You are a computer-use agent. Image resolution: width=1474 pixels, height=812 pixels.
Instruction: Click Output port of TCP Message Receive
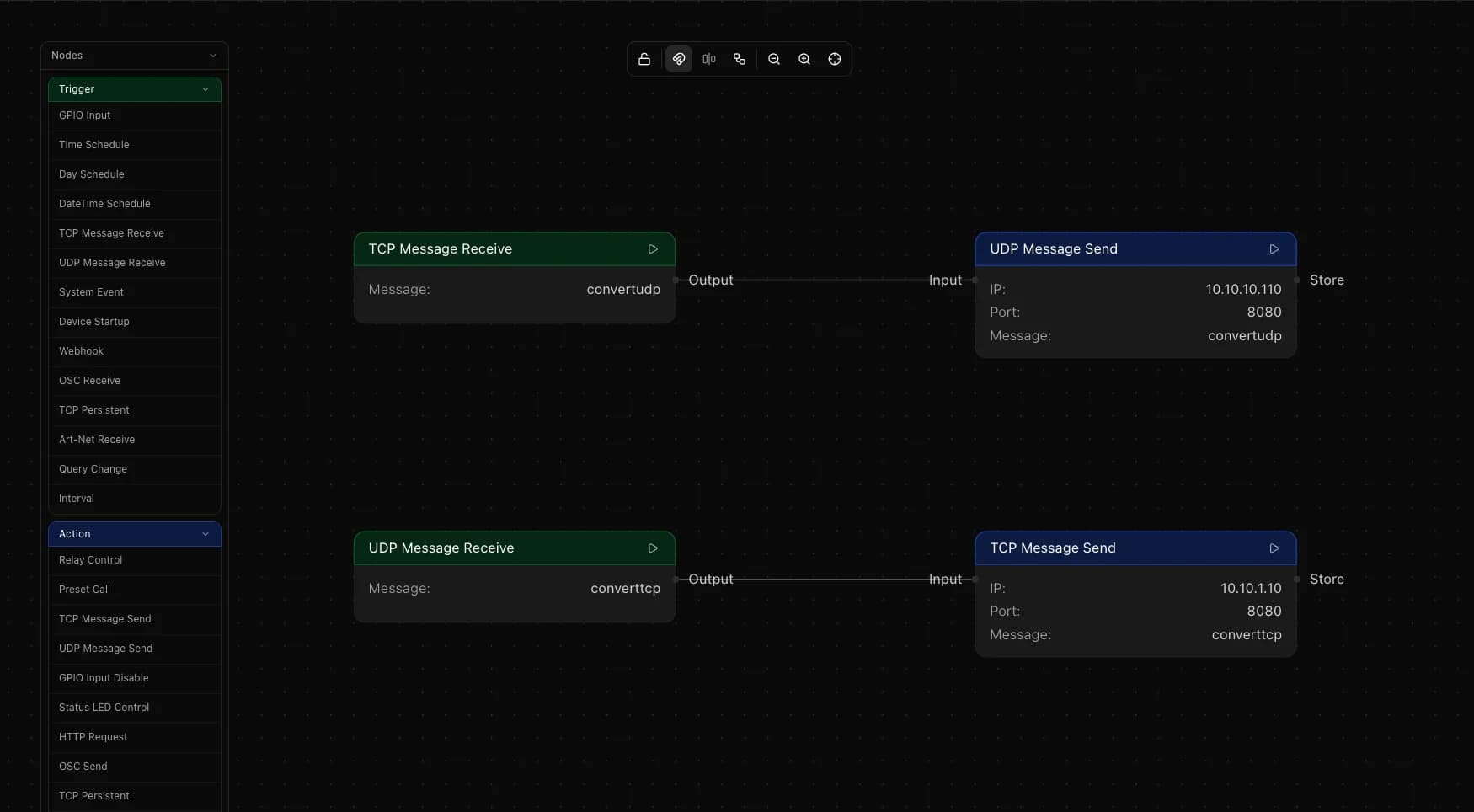[x=676, y=280]
